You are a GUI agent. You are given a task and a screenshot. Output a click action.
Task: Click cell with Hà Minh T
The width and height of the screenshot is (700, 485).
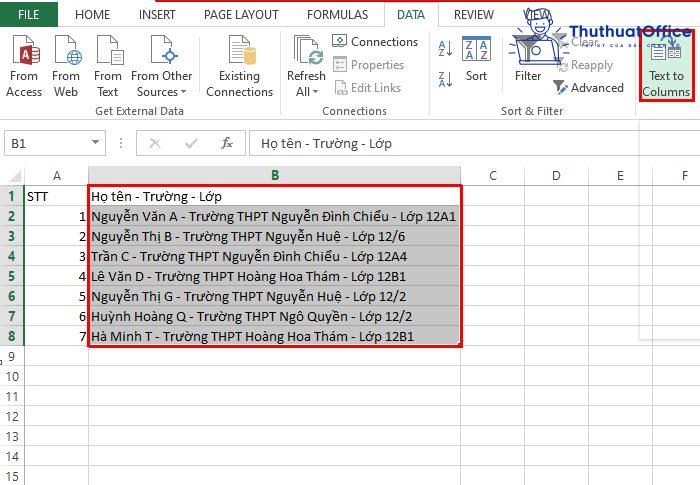coord(275,336)
